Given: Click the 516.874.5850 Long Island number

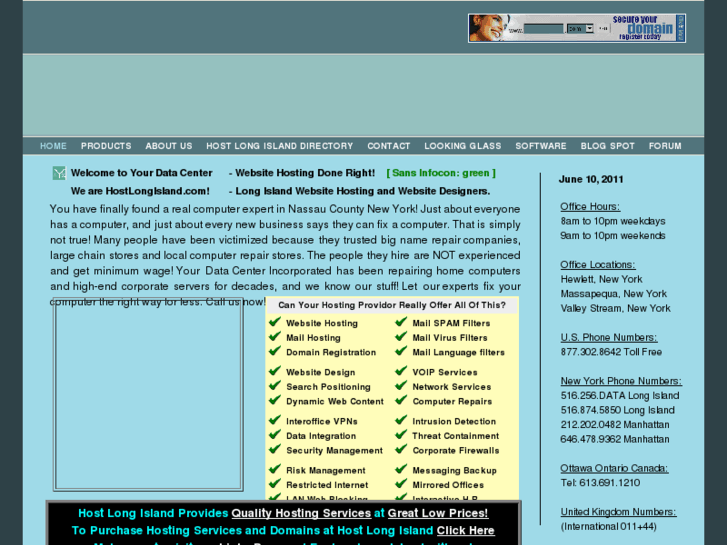Looking at the screenshot, I should coord(617,410).
